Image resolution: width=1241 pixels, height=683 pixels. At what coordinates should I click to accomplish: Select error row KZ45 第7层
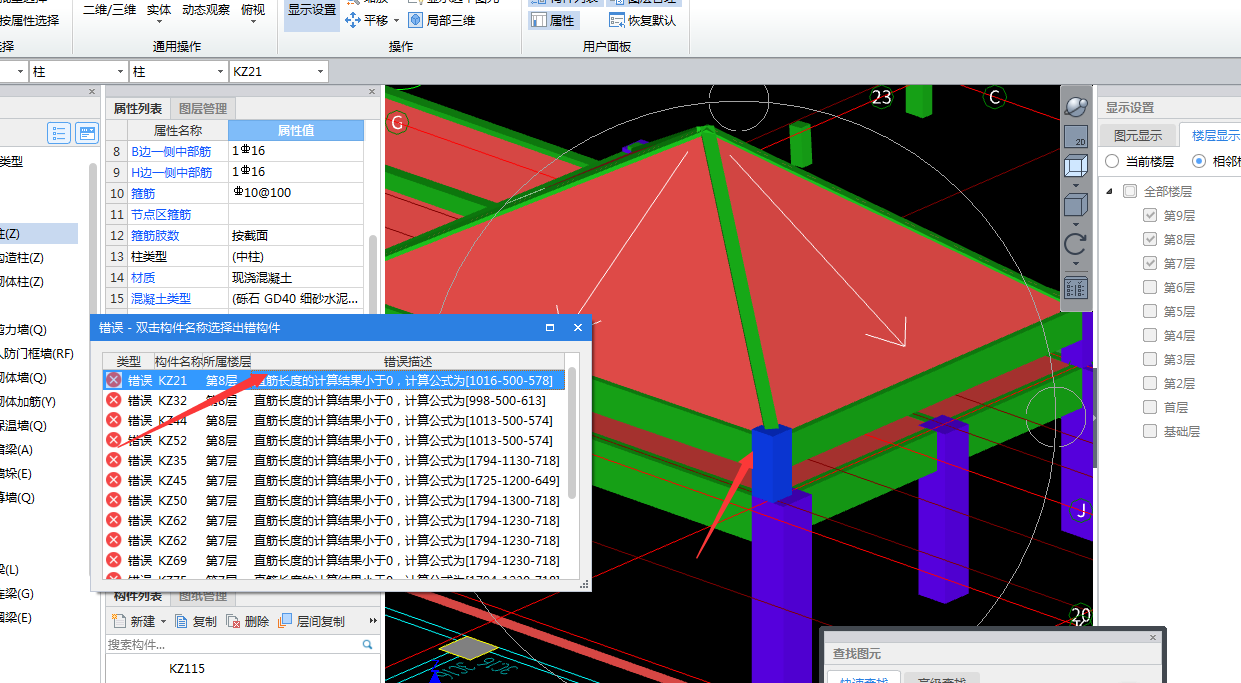(x=335, y=480)
